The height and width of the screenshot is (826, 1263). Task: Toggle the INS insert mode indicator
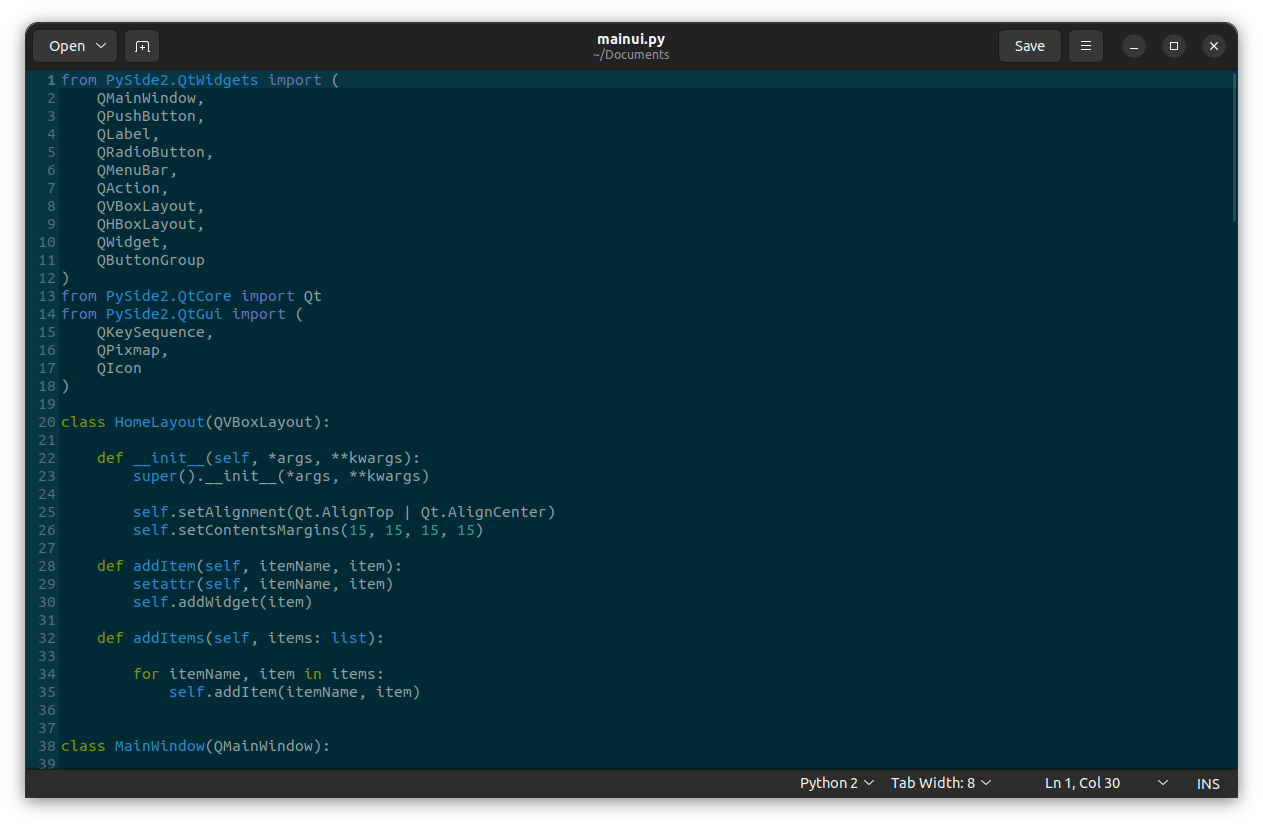click(1208, 783)
